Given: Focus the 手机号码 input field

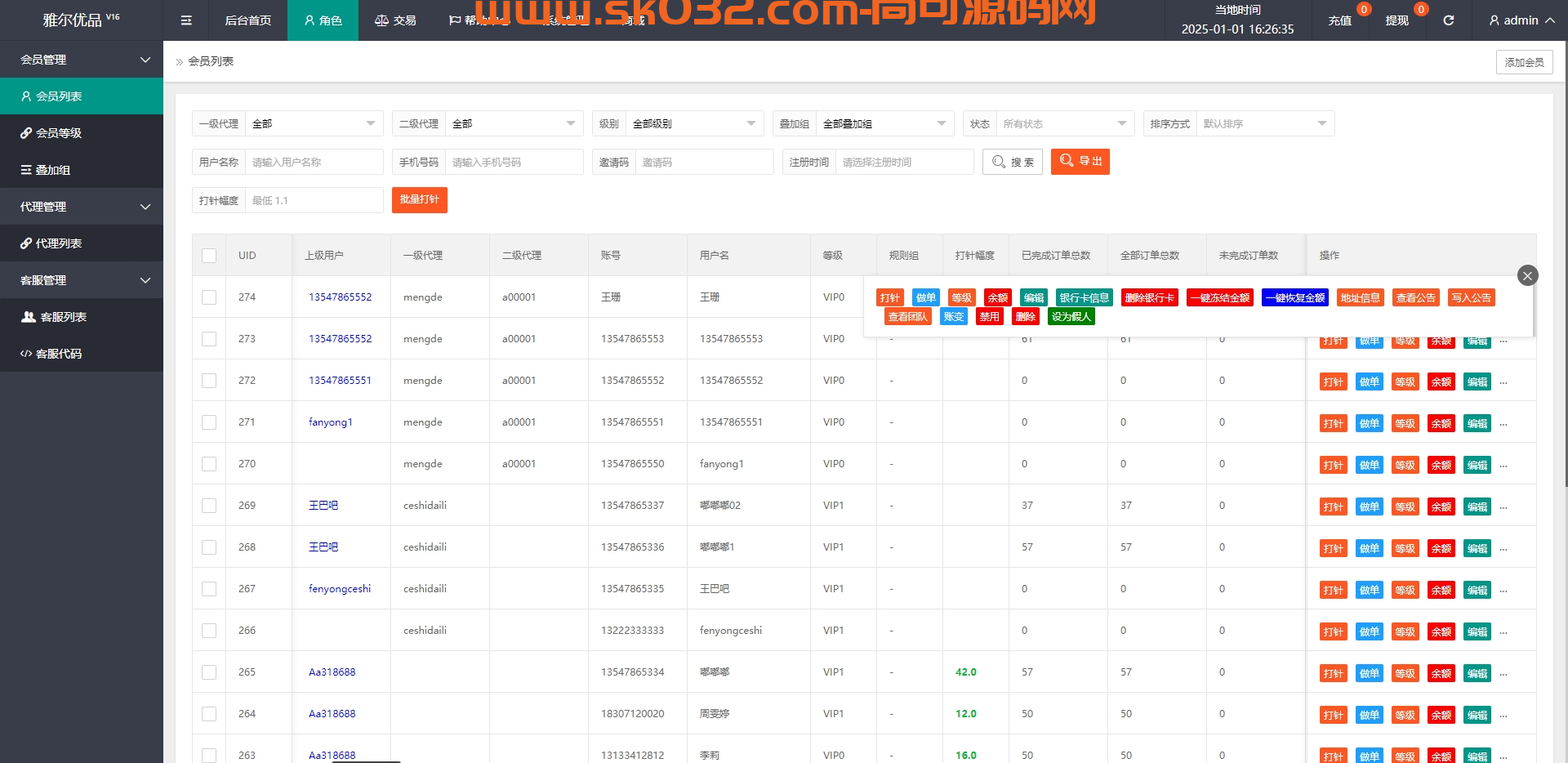Looking at the screenshot, I should coord(514,162).
